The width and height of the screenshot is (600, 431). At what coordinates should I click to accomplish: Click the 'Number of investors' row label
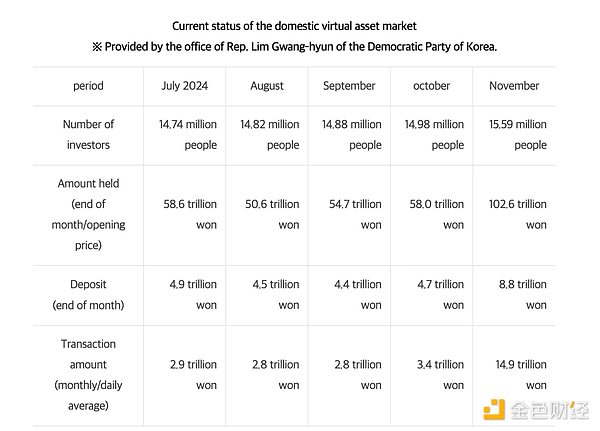(x=88, y=135)
